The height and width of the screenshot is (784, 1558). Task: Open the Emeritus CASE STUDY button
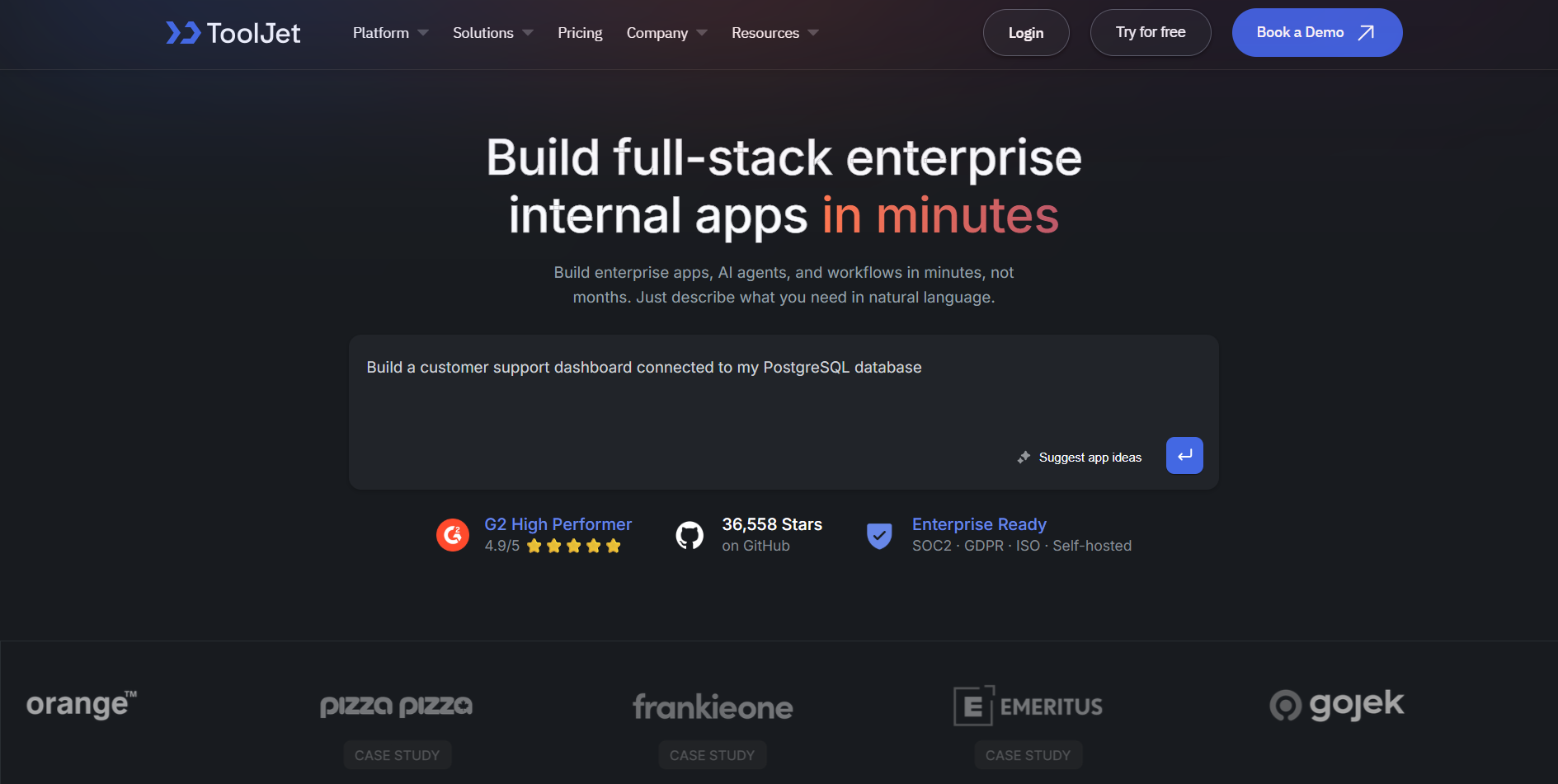click(x=1028, y=755)
